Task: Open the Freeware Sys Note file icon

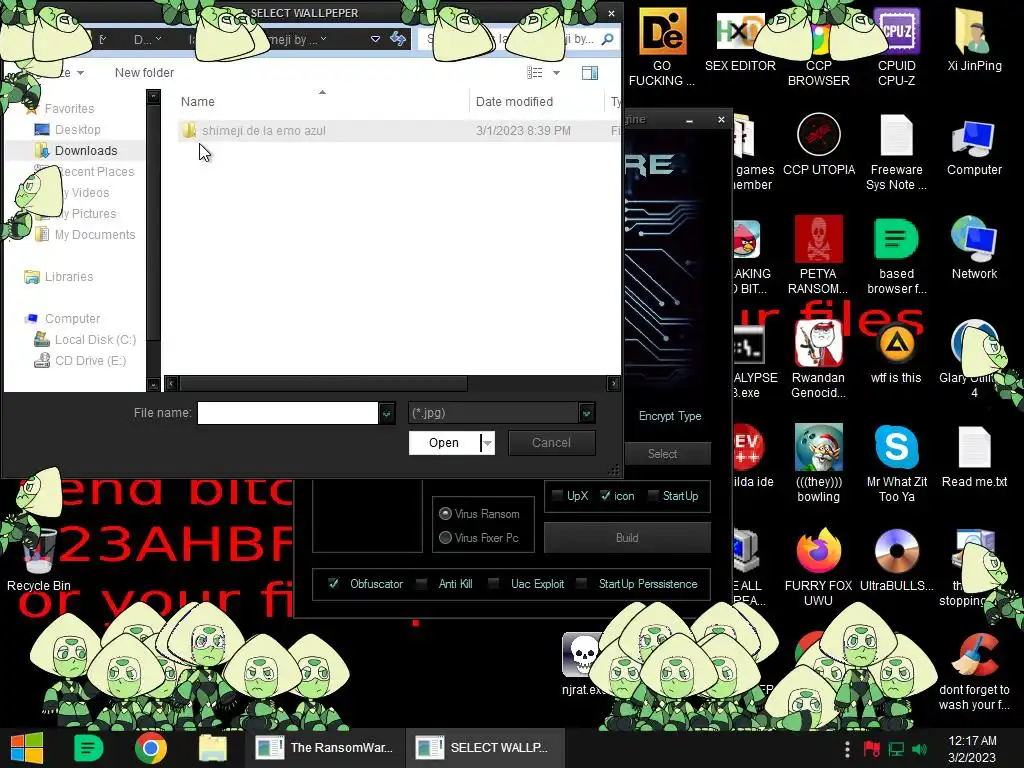Action: tap(896, 152)
